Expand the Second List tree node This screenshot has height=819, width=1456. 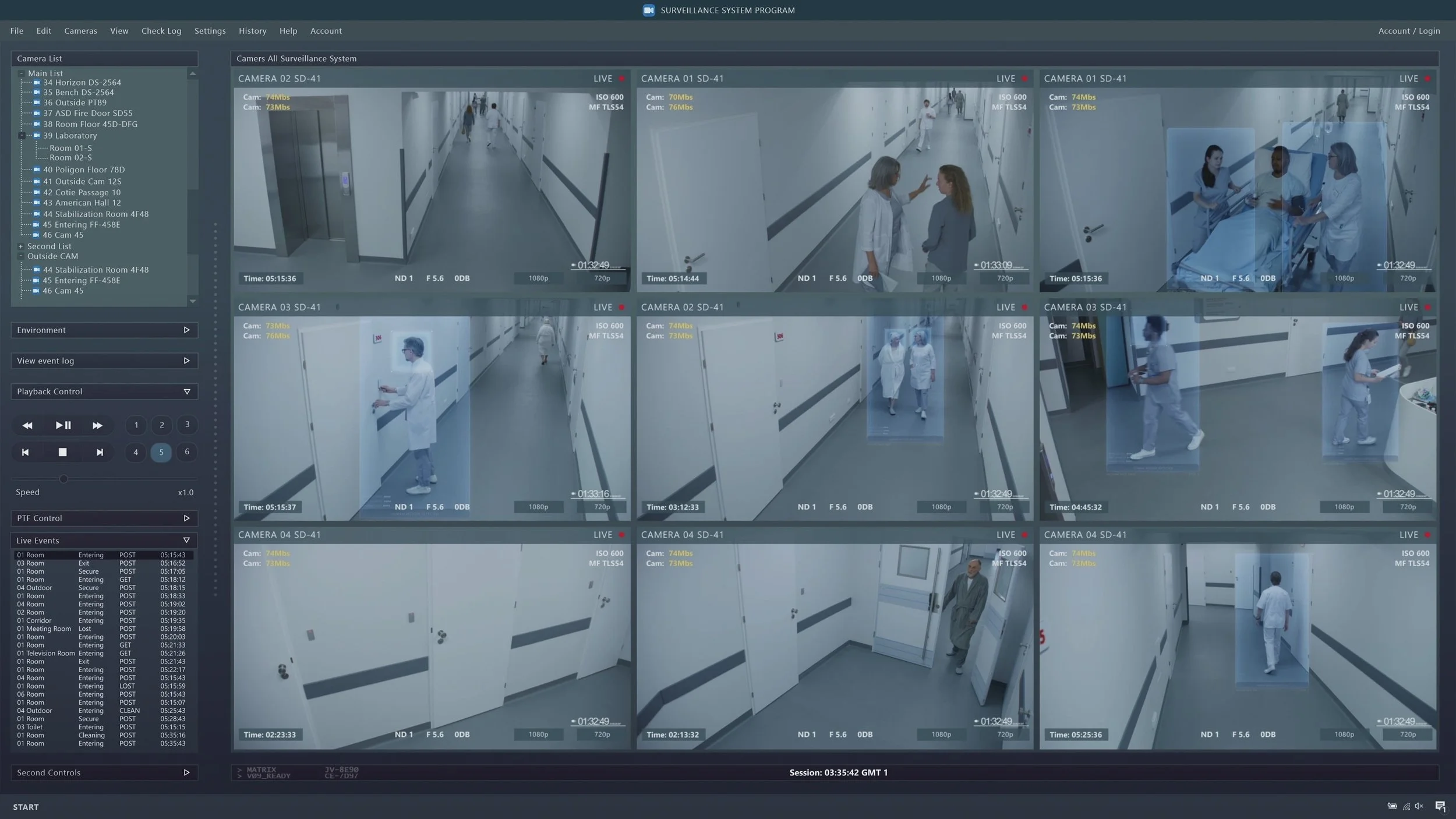click(x=20, y=246)
